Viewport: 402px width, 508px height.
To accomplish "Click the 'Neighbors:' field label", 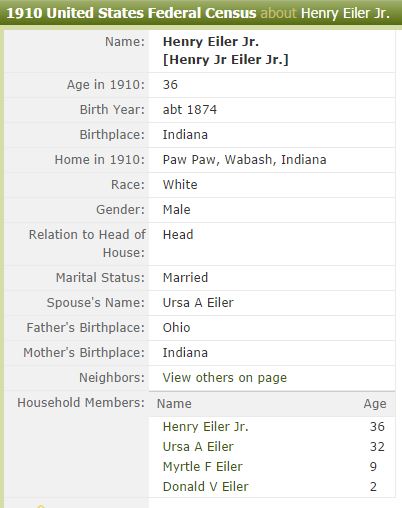I will click(112, 378).
